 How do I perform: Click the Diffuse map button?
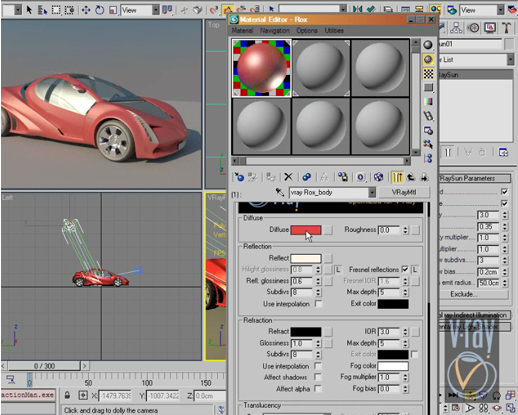[328, 230]
